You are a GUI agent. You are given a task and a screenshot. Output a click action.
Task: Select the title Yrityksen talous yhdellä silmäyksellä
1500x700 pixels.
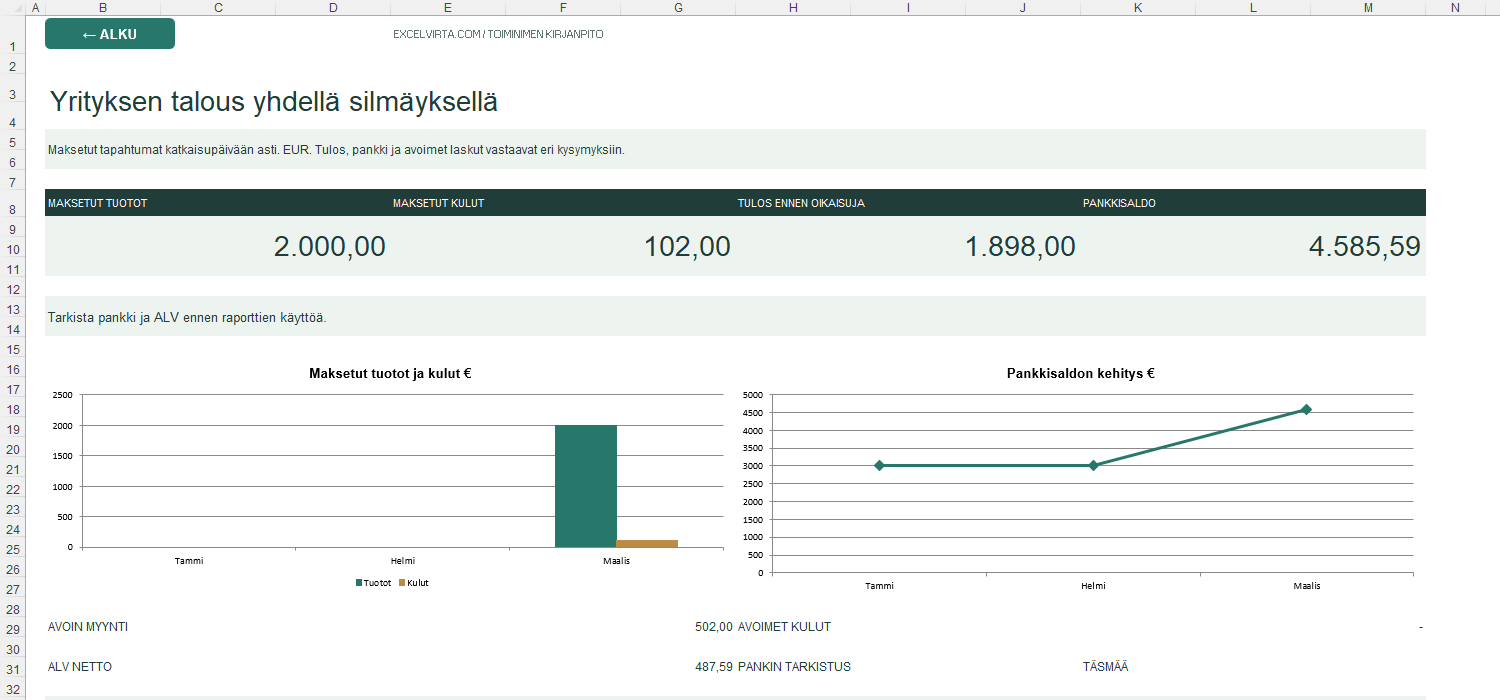(x=273, y=102)
